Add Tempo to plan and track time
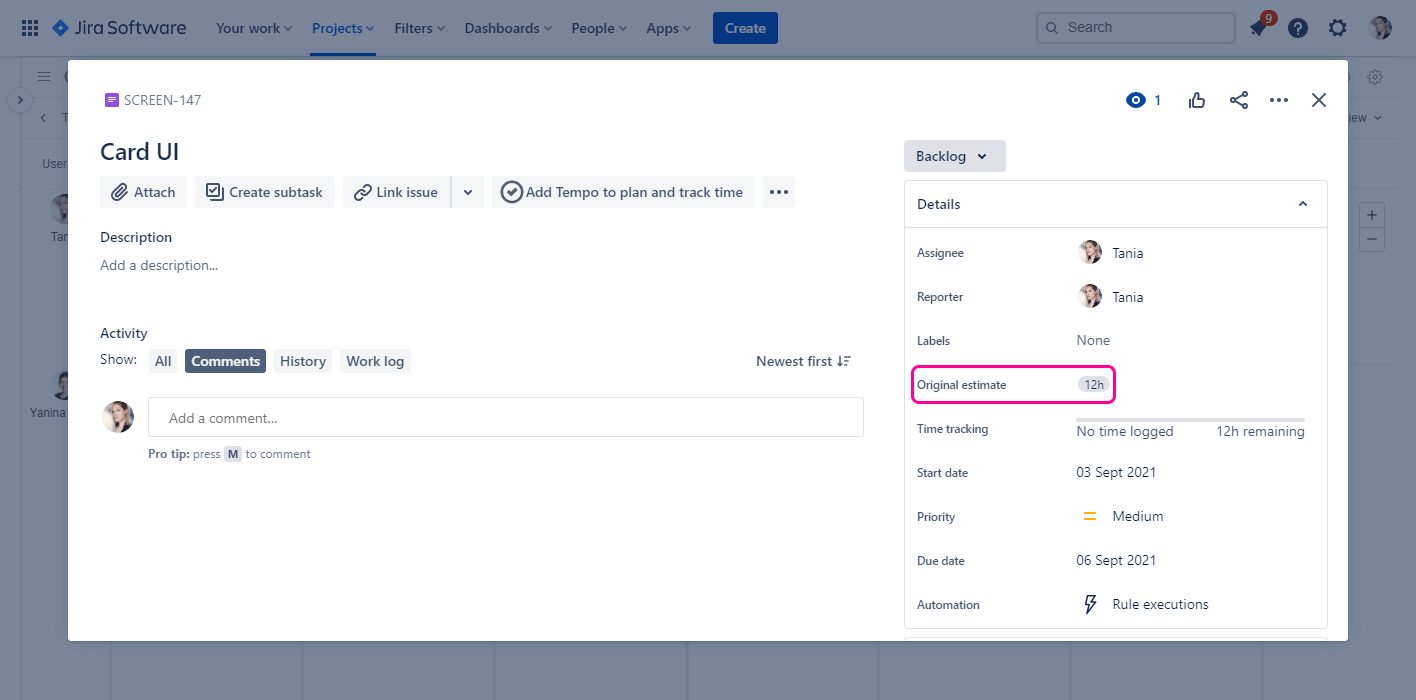Image resolution: width=1416 pixels, height=700 pixels. 623,192
